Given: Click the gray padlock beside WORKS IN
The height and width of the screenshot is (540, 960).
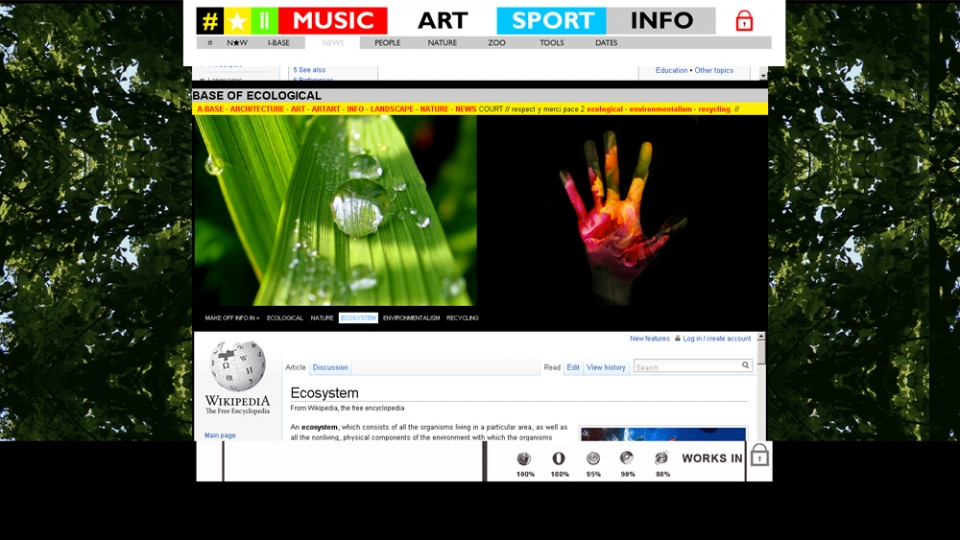Looking at the screenshot, I should 759,456.
